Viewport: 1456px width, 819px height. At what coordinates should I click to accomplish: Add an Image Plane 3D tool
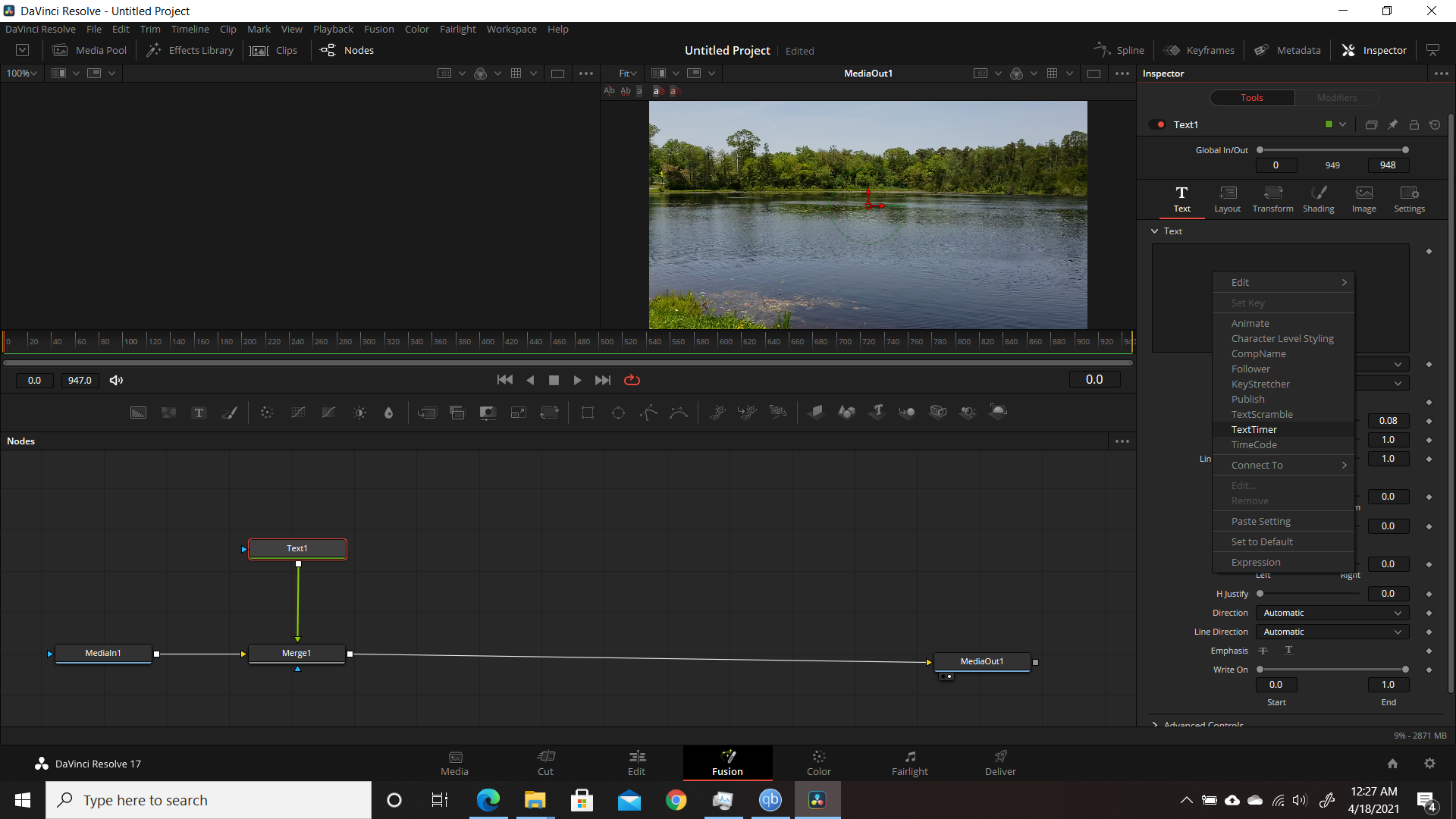pyautogui.click(x=816, y=413)
